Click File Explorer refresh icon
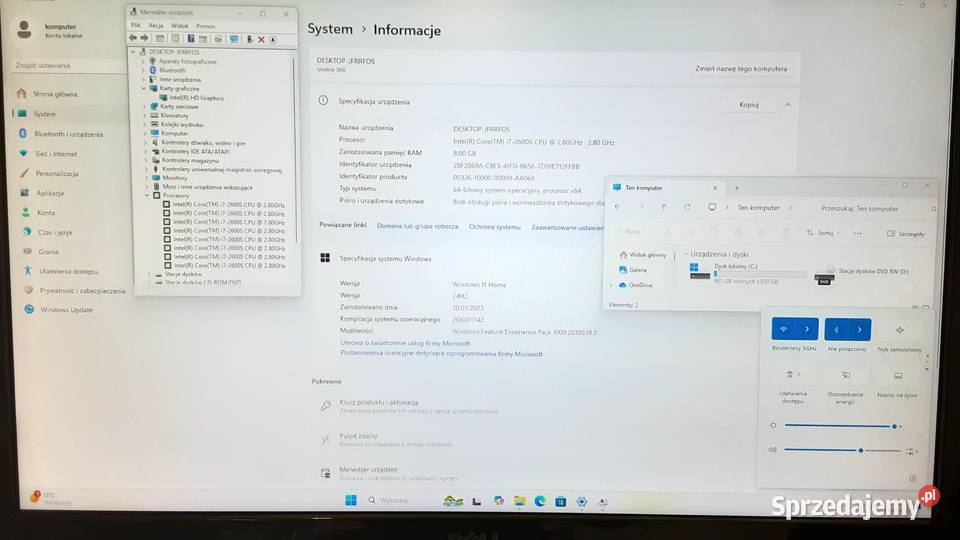This screenshot has height=540, width=960. tap(687, 208)
